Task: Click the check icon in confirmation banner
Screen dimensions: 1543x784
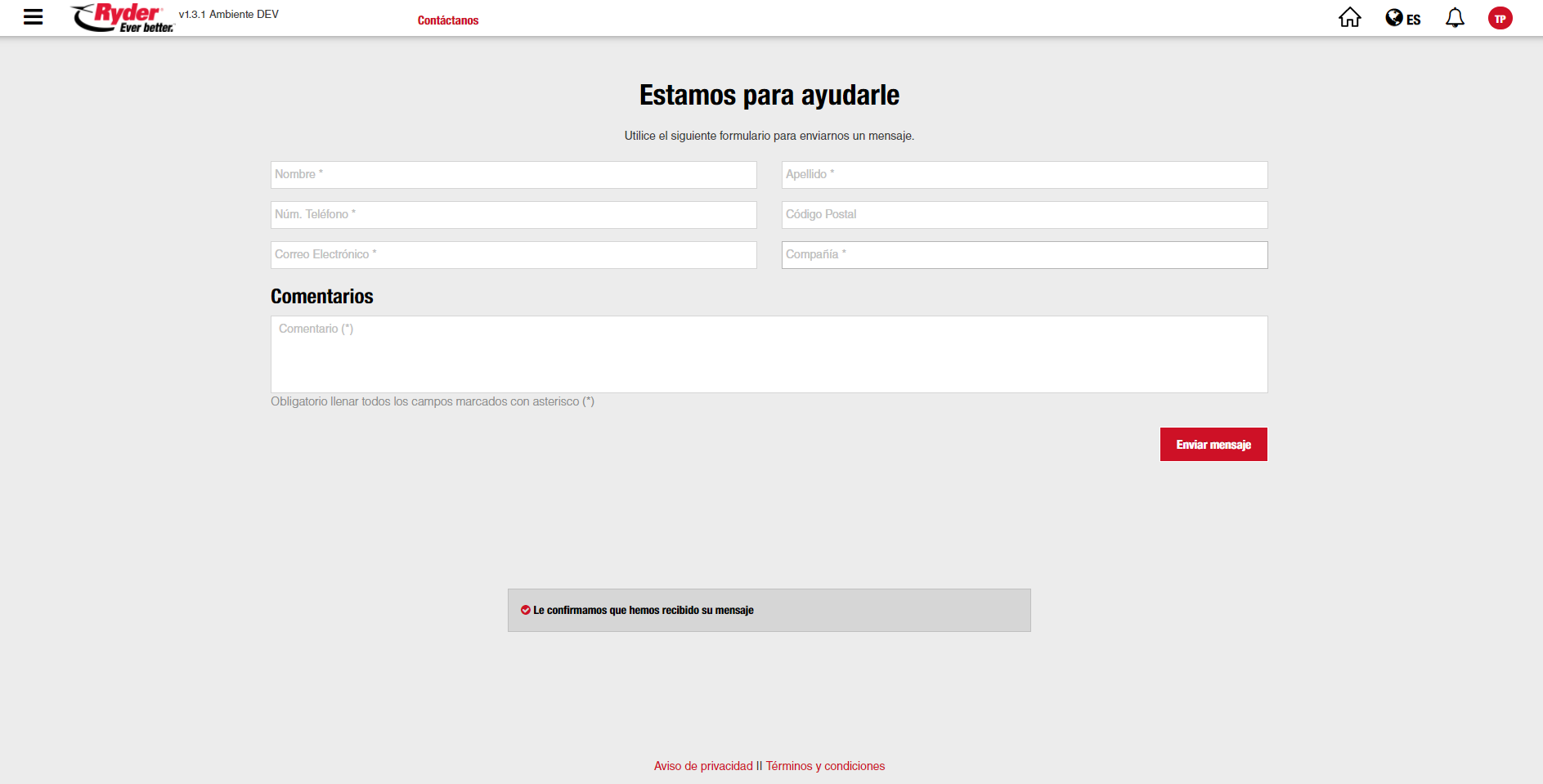Action: point(526,610)
